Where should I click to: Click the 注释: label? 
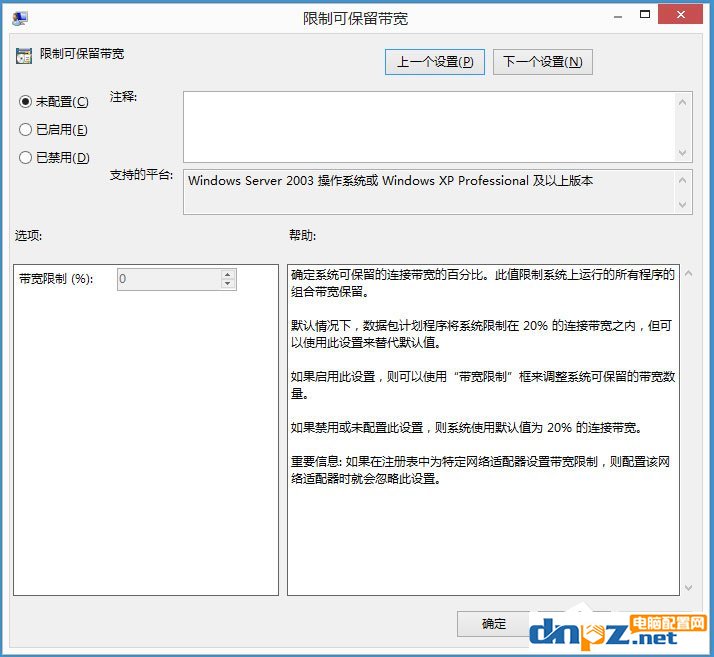(x=123, y=97)
